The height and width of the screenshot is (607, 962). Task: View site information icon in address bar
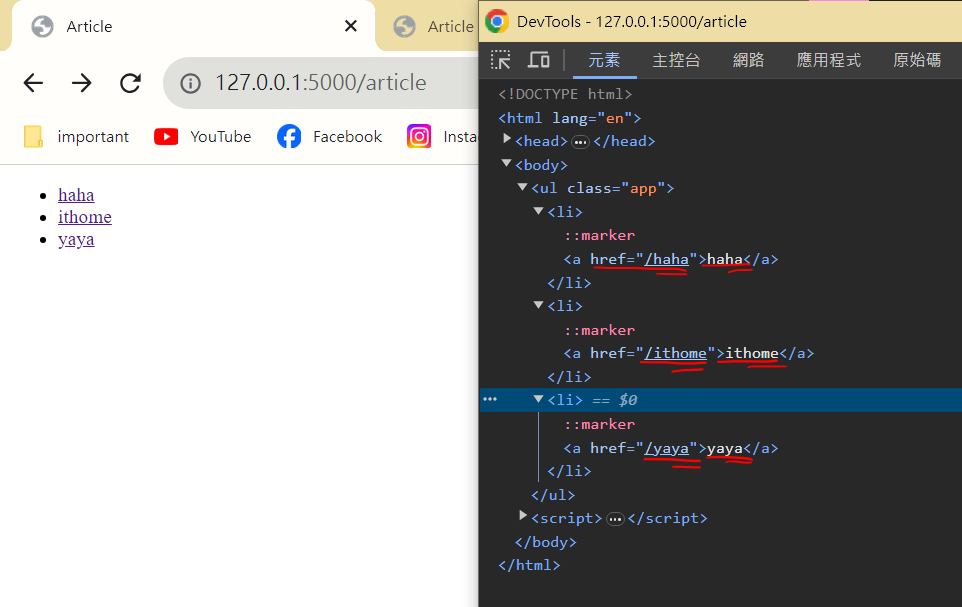(190, 83)
